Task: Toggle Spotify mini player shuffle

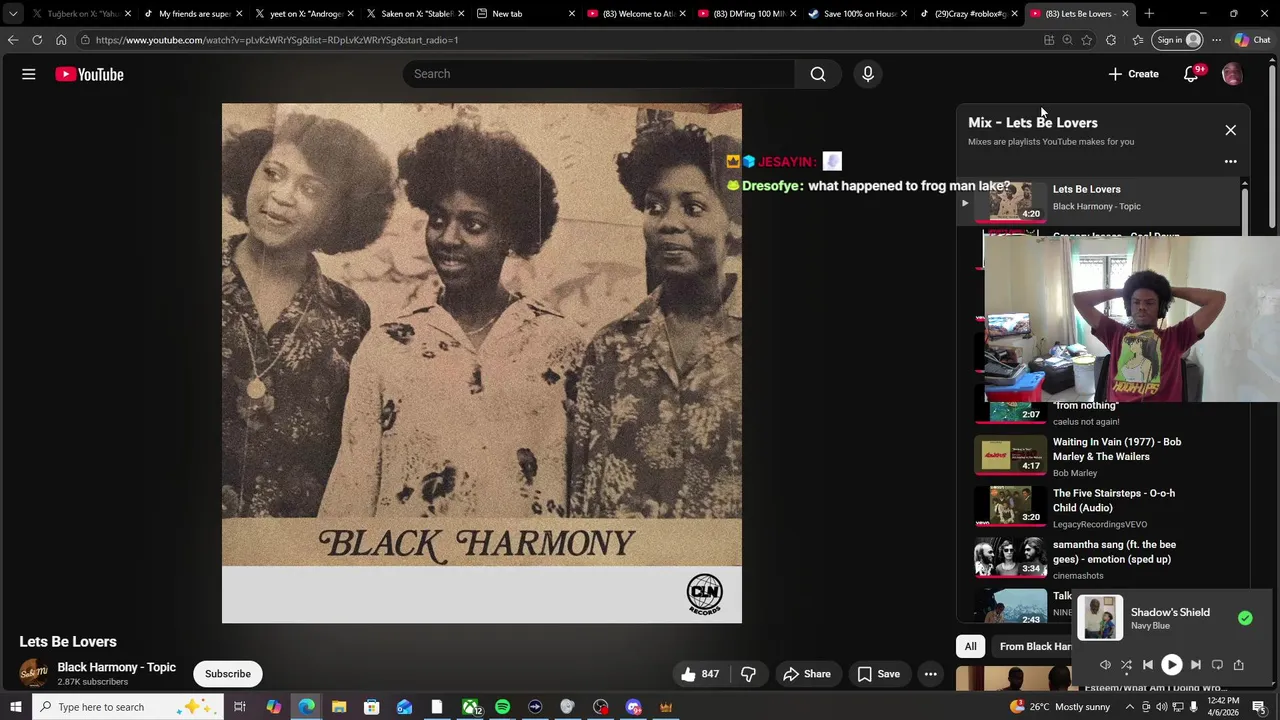Action: click(x=1126, y=665)
